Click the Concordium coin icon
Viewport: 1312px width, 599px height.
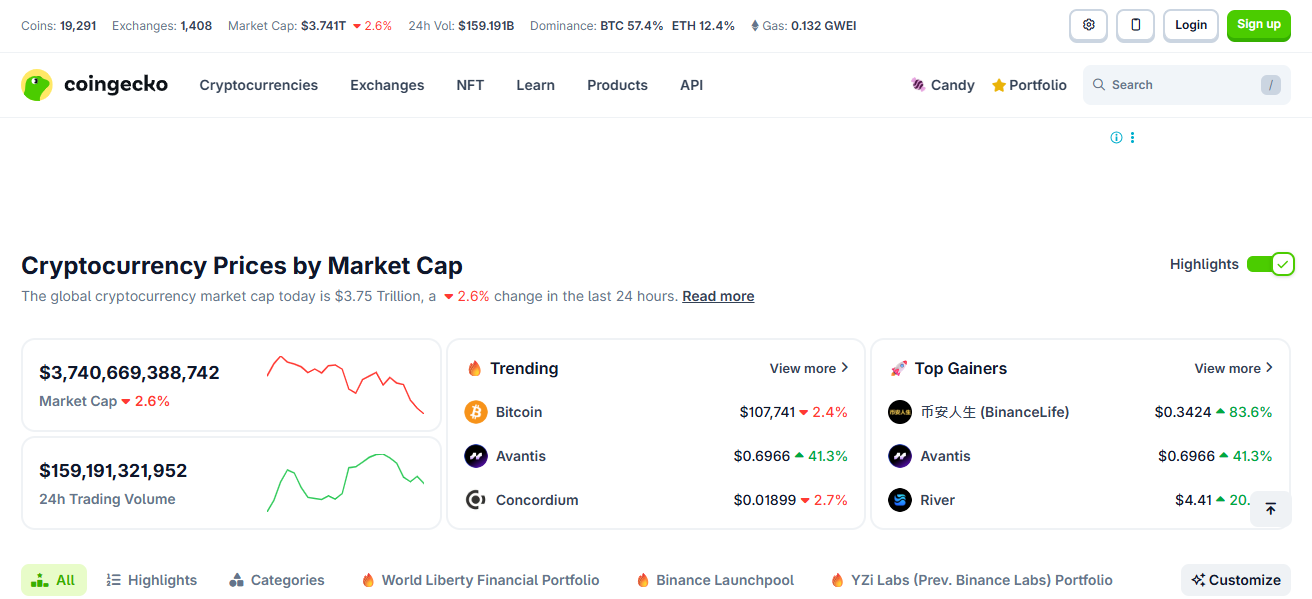coord(476,500)
